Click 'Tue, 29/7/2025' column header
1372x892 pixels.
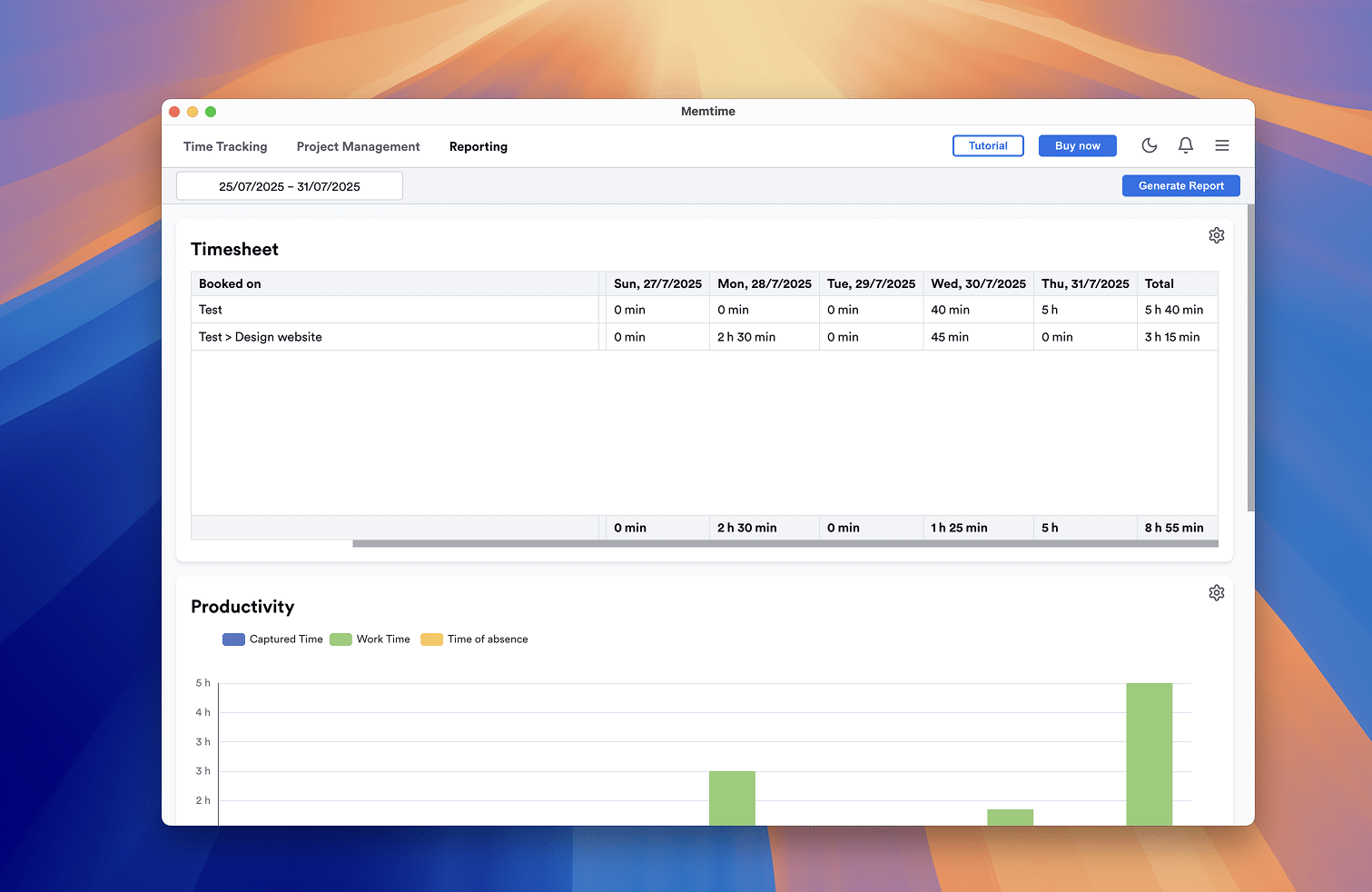click(x=871, y=283)
